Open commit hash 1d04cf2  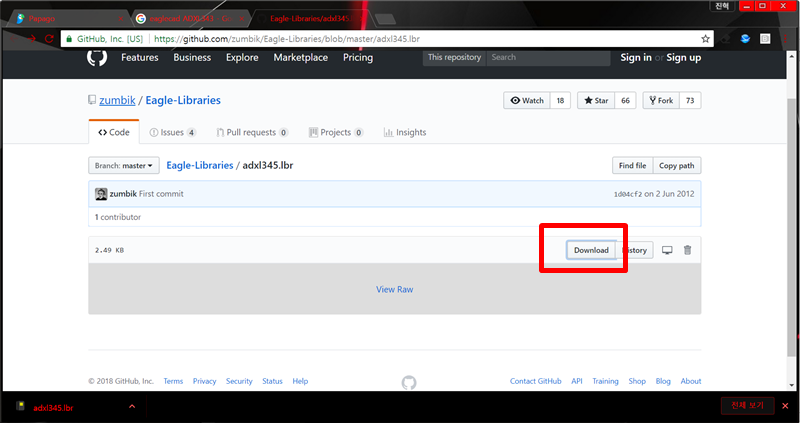[x=628, y=194]
